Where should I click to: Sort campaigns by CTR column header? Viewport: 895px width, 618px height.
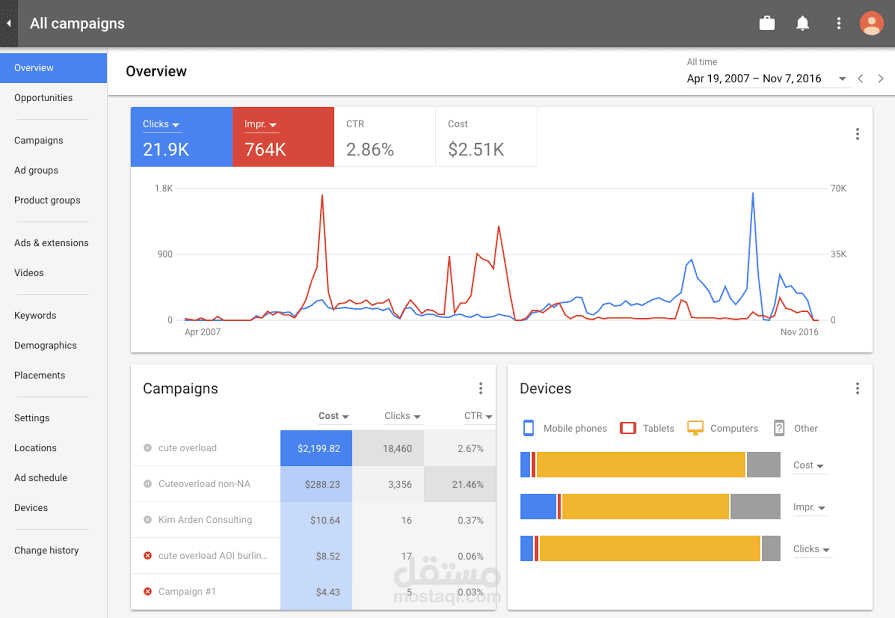478,416
